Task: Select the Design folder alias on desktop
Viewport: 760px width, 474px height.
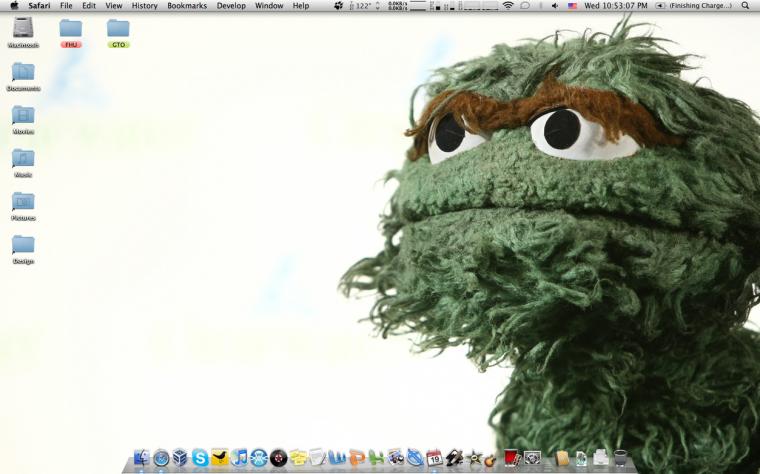Action: (x=23, y=249)
